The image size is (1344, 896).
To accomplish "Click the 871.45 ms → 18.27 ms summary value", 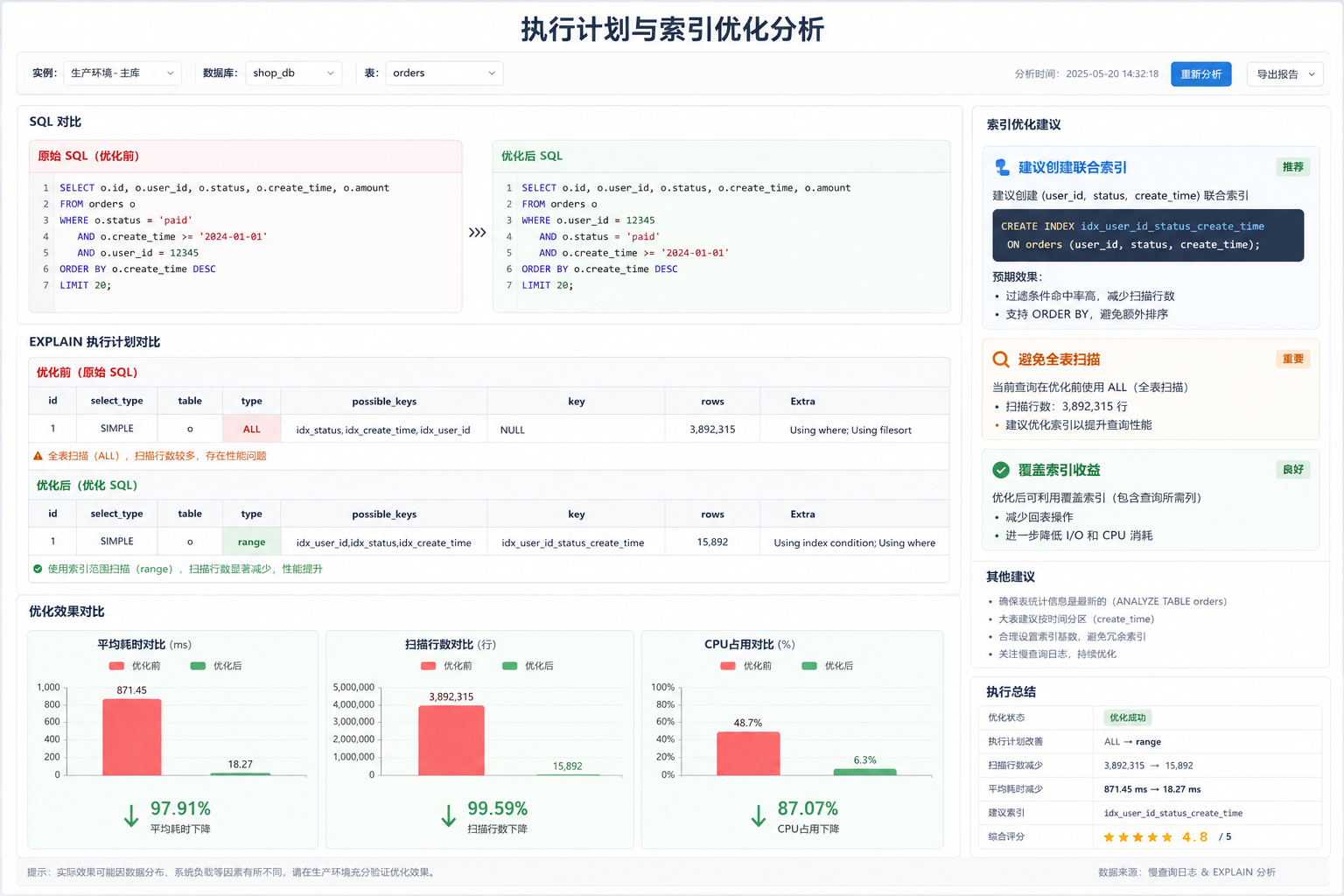I will coord(1152,788).
